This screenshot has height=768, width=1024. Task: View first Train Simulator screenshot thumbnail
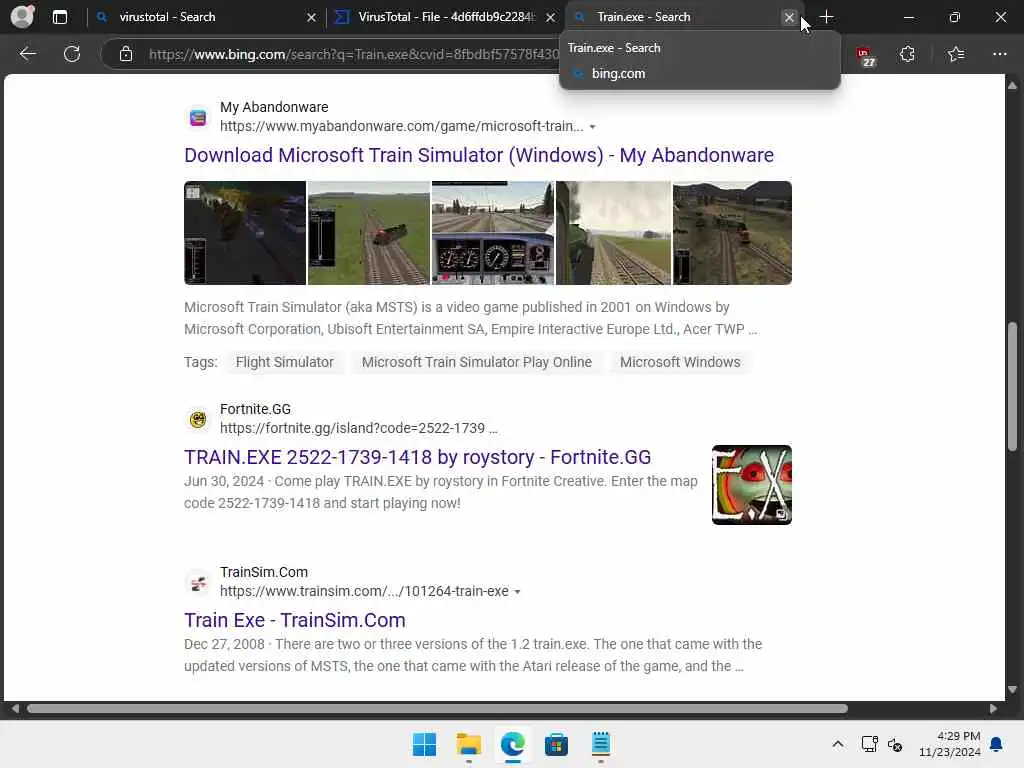(245, 233)
